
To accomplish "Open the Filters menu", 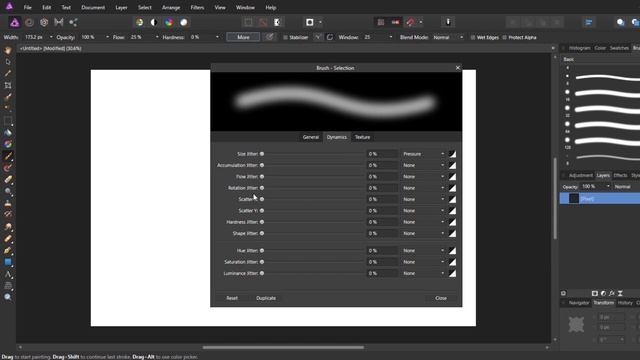I will point(197,7).
